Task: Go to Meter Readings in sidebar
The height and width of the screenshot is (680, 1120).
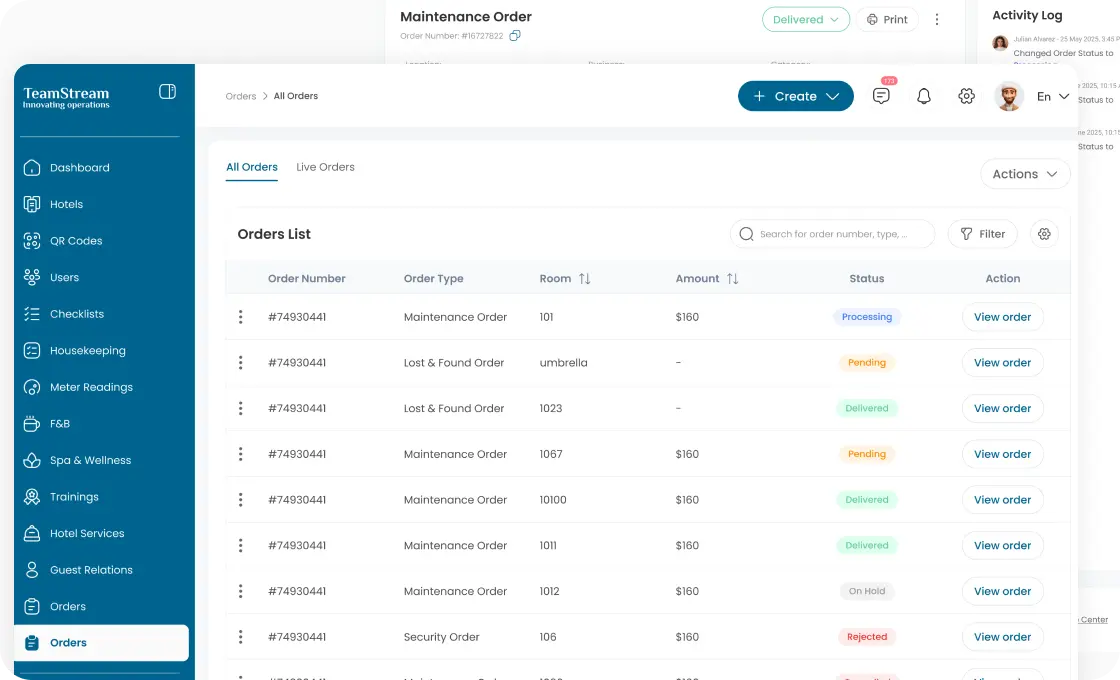Action: coord(91,387)
